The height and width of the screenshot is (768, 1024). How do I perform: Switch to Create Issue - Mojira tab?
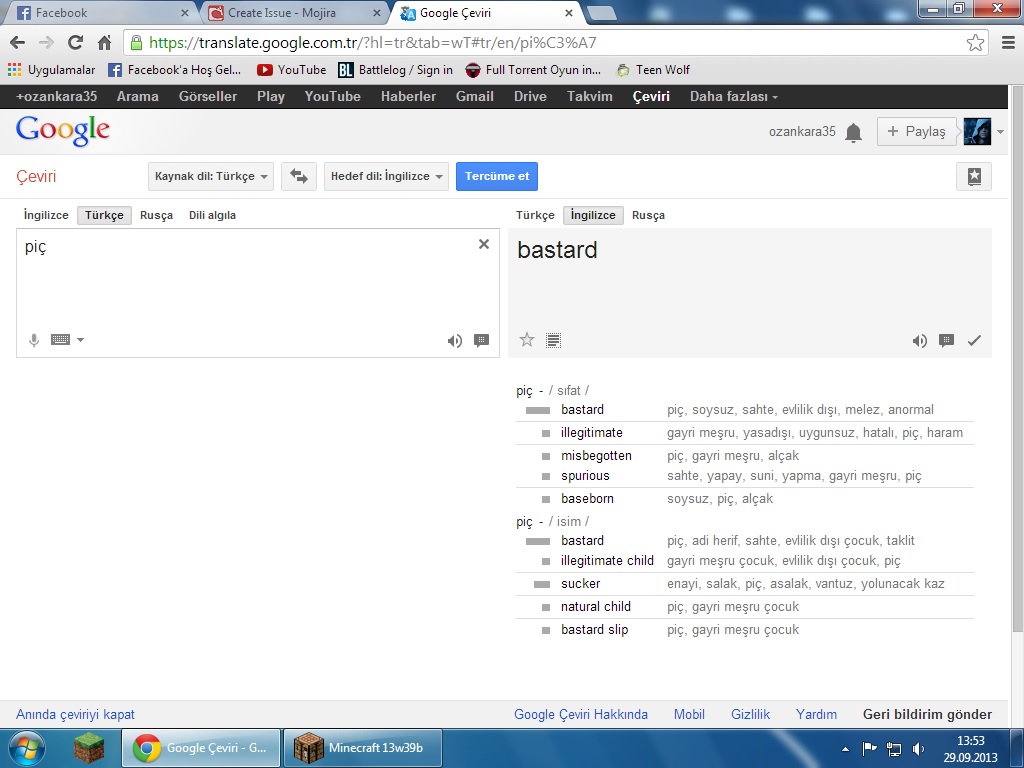(292, 12)
